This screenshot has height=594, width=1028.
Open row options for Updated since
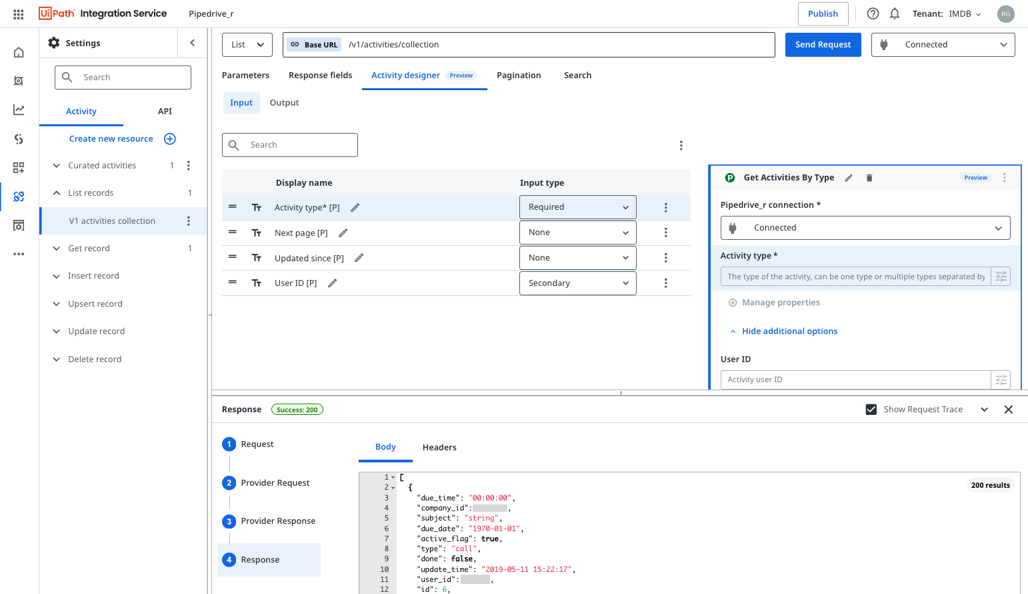(665, 258)
